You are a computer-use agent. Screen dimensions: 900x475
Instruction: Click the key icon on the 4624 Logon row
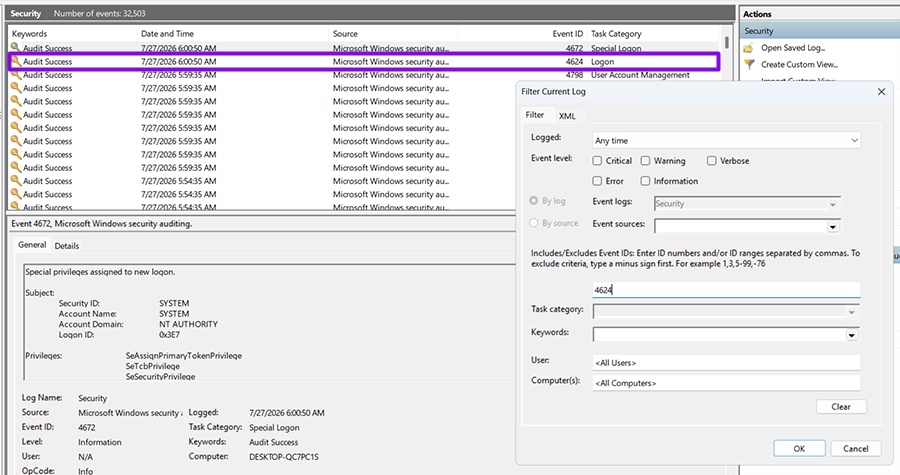(x=16, y=61)
